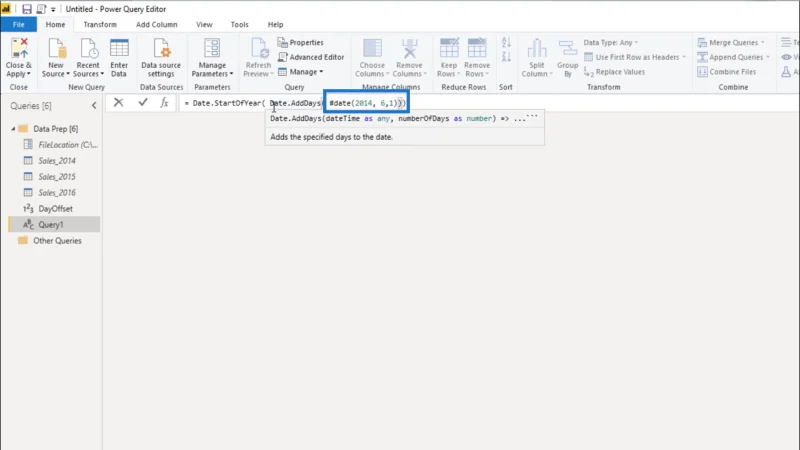
Task: Switch to the Tools ribbon tab
Action: (x=239, y=24)
